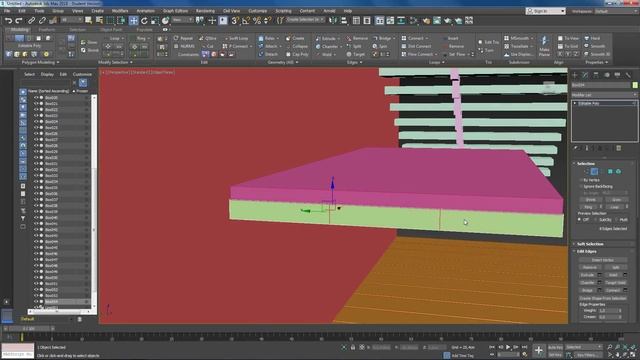Toggle visibility eye of Box030
Viewport: 640px width, 360px height.
click(36, 158)
